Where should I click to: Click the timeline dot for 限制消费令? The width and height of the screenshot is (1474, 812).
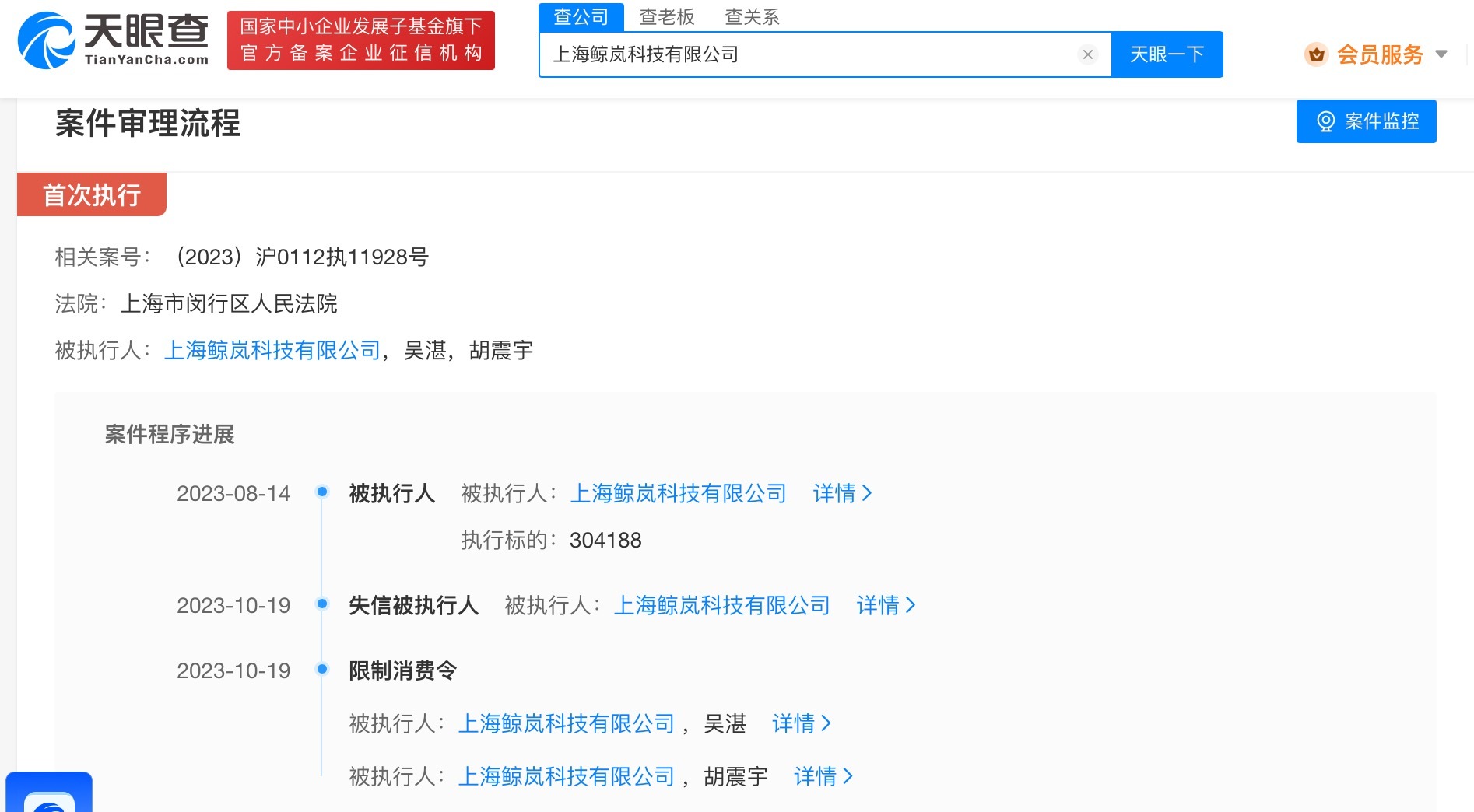point(322,669)
